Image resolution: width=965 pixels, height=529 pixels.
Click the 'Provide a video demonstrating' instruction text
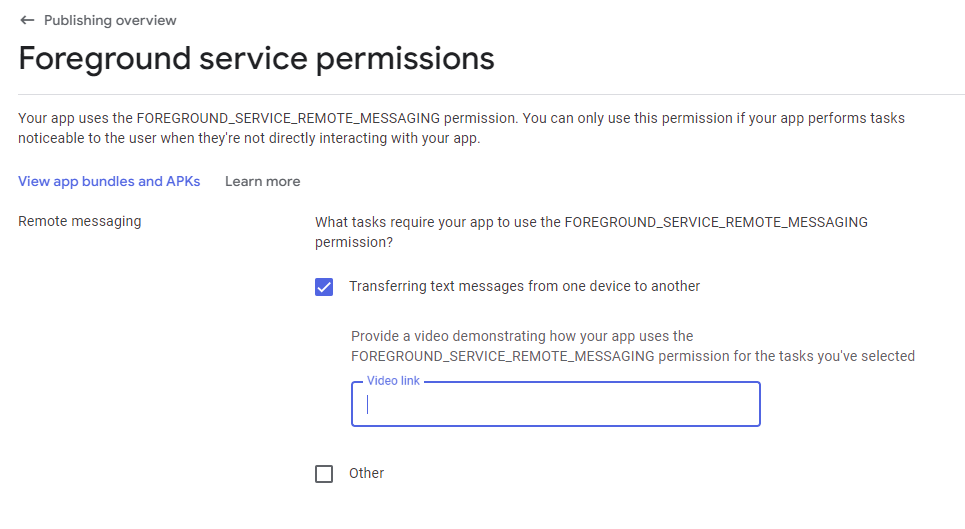[522, 336]
